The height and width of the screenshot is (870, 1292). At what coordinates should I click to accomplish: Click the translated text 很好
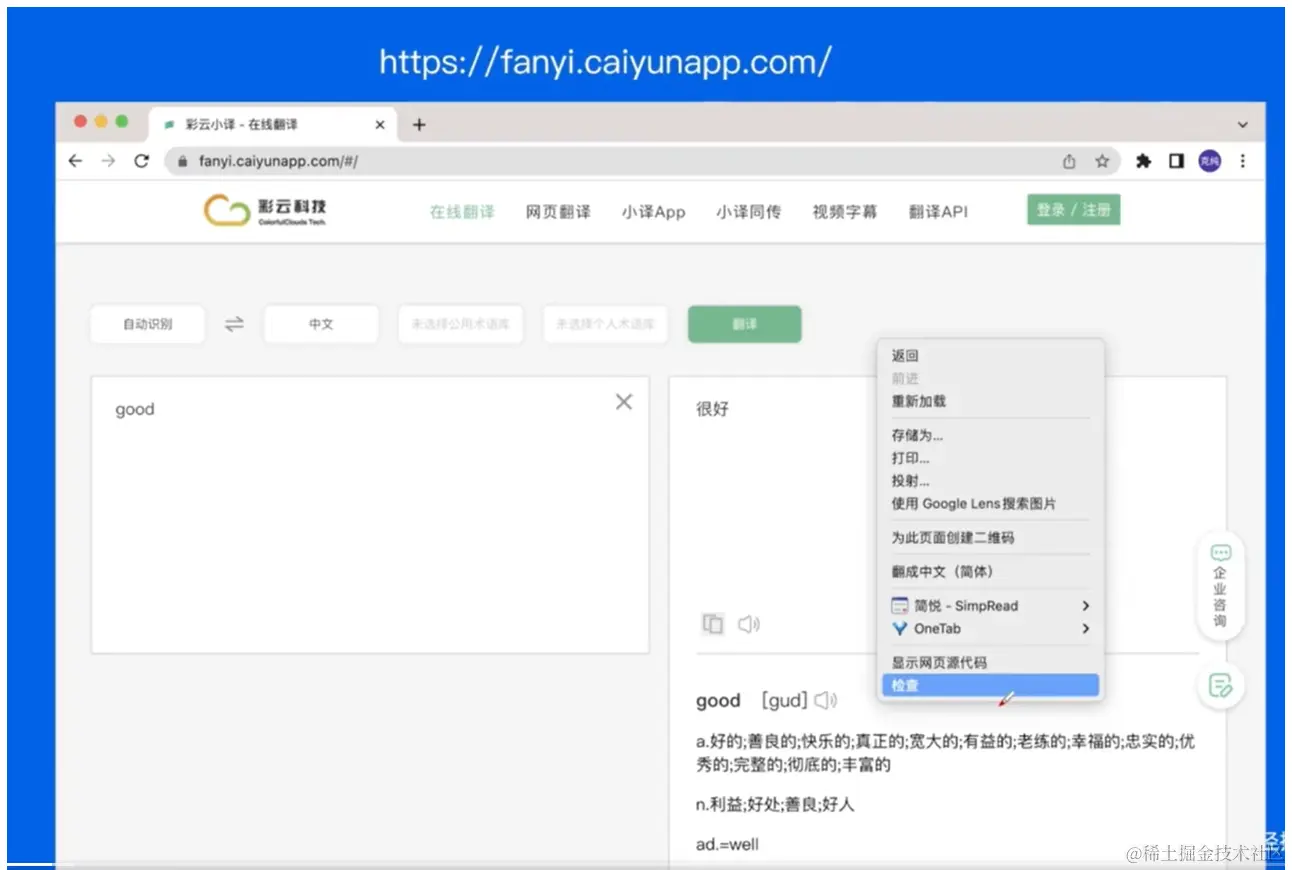[x=713, y=409]
